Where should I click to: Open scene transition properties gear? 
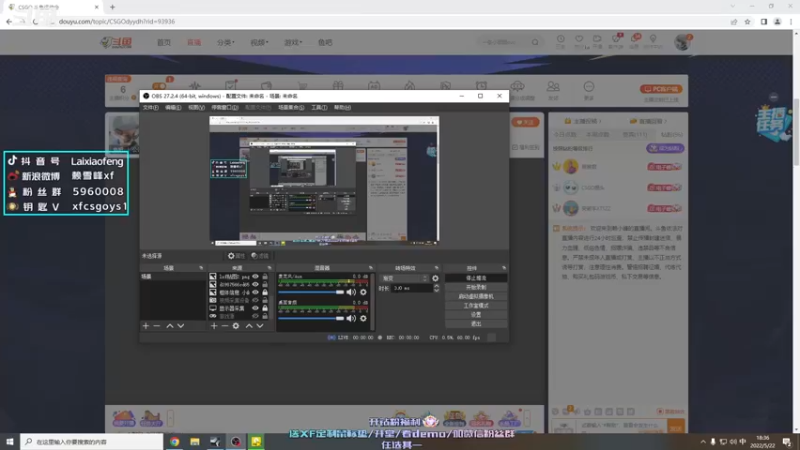[x=435, y=279]
